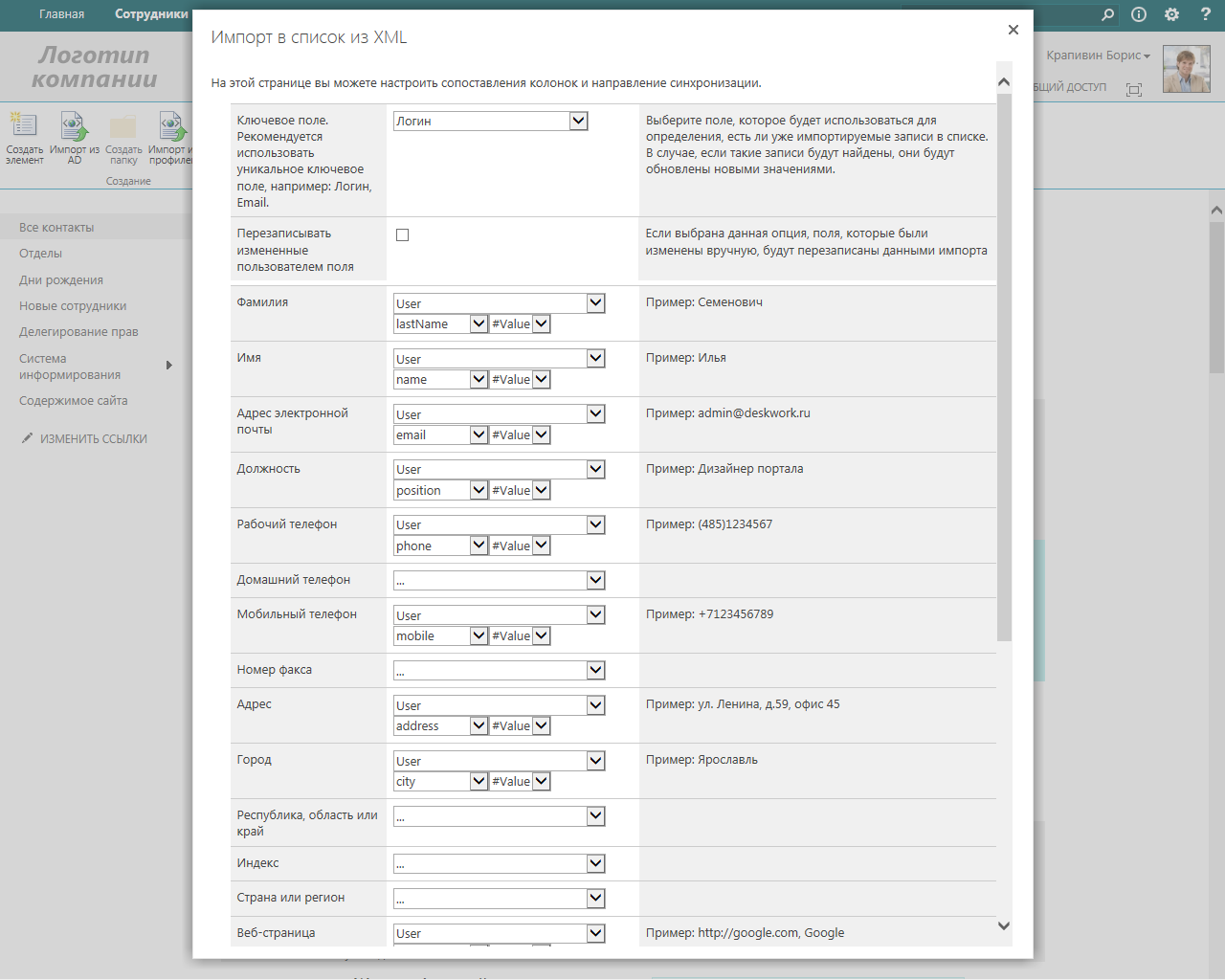
Task: Open the settings gear menu
Action: (x=1171, y=14)
